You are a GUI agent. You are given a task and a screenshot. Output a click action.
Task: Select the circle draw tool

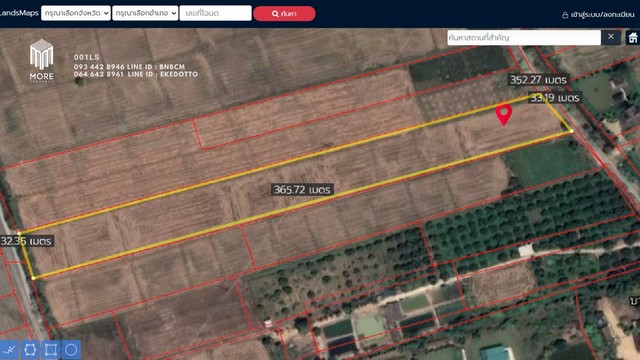(71, 350)
